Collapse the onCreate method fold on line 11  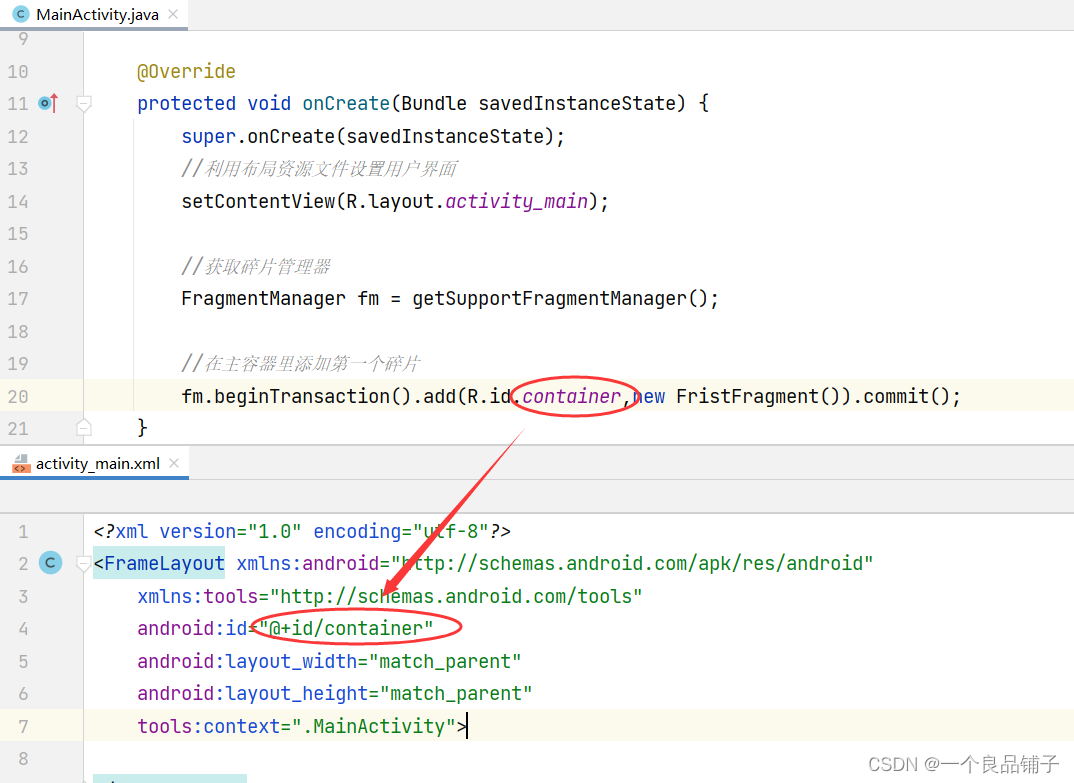pos(84,104)
